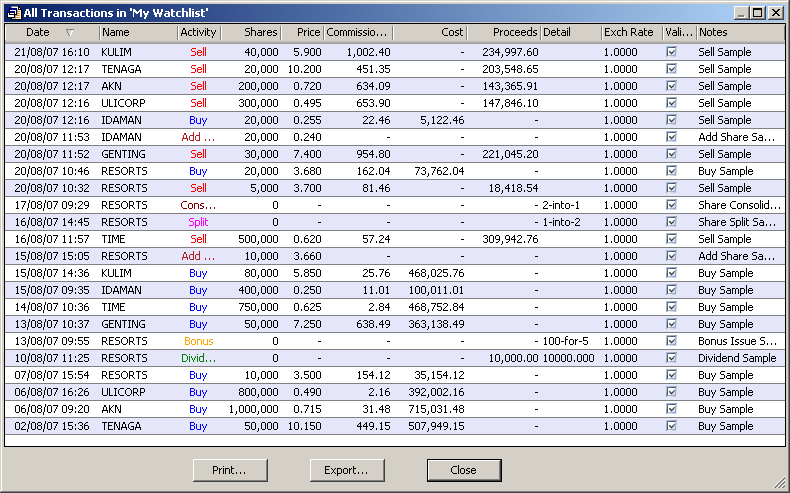Viewport: 790px width, 493px height.
Task: Click ULICORP Buy shares '800,000'
Action: [258, 392]
